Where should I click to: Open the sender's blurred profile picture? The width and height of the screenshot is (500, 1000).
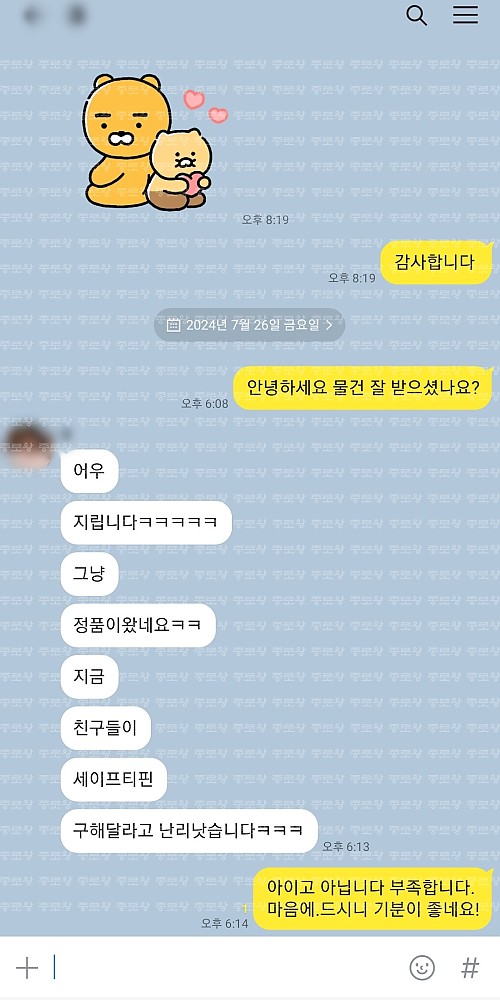[x=29, y=443]
